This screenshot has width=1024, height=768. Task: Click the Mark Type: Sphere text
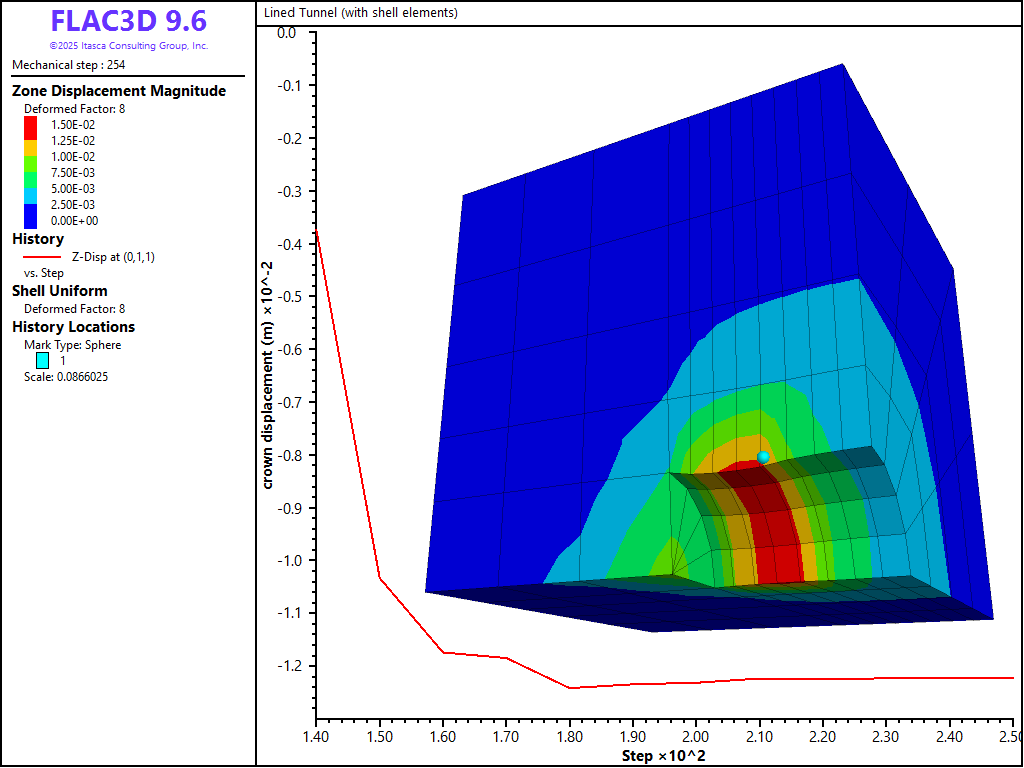[72, 345]
